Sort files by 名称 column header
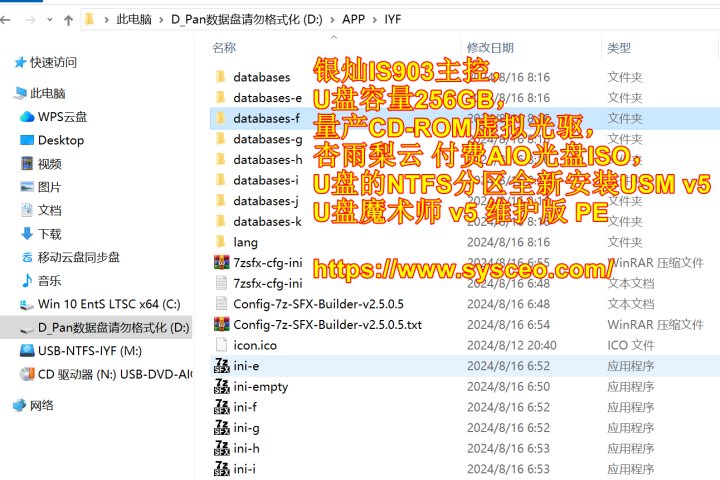 tap(224, 47)
